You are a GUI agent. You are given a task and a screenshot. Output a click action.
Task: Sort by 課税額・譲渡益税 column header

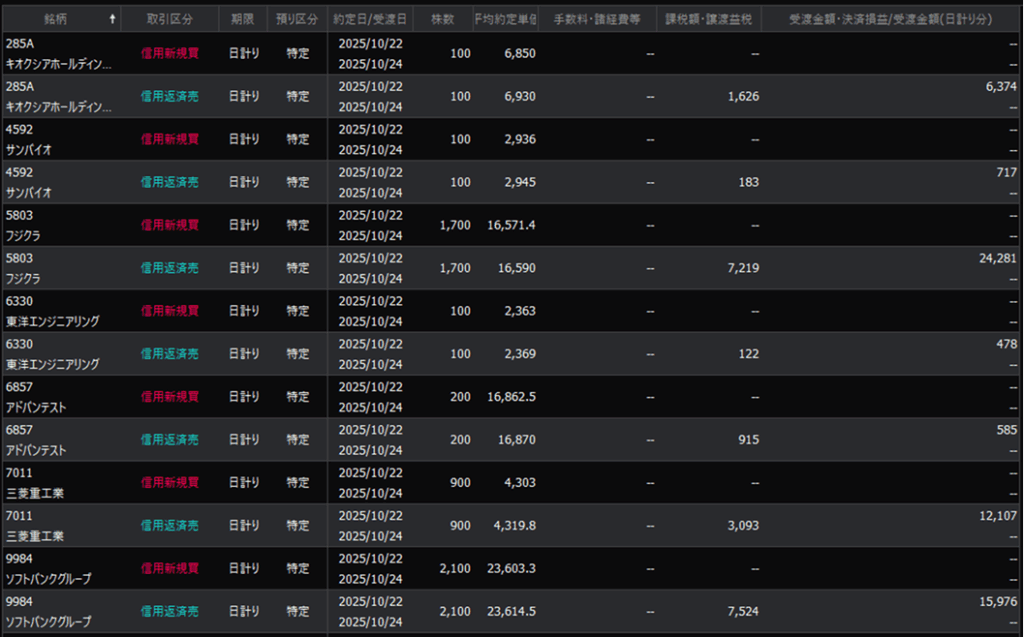[711, 18]
